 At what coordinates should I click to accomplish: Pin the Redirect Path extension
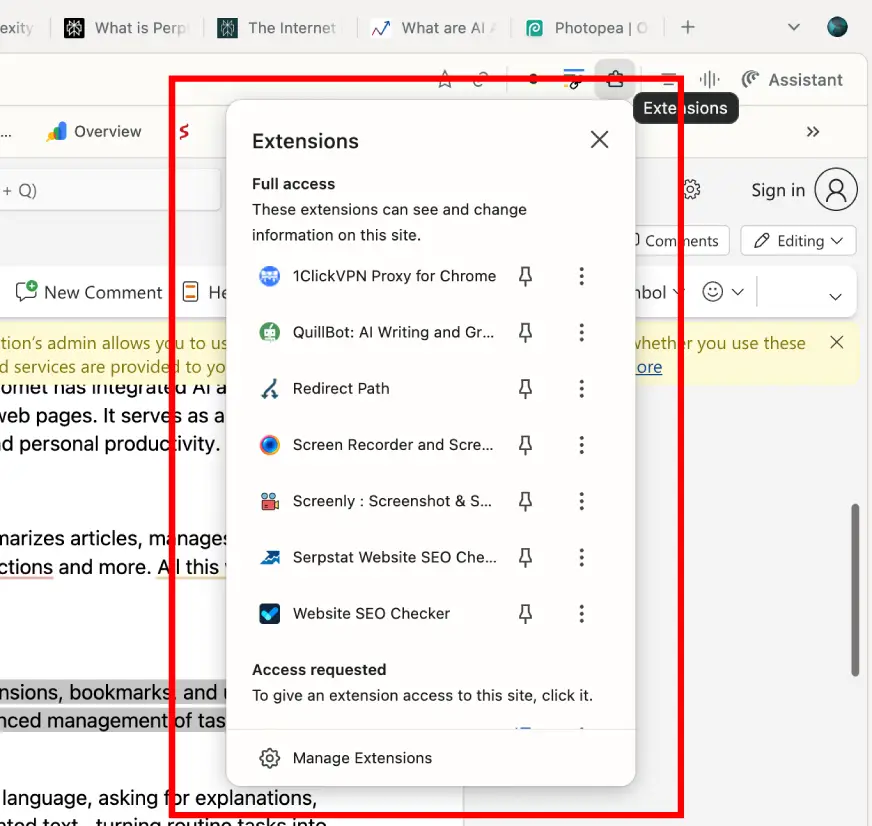point(525,389)
